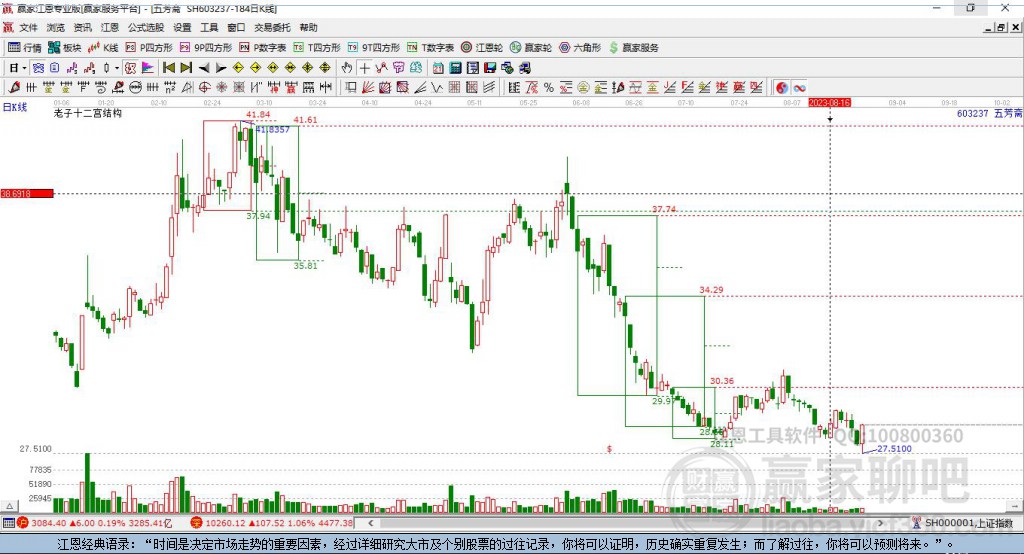Open the 设置 menu
Viewport: 1024px width, 554px height.
tap(182, 27)
